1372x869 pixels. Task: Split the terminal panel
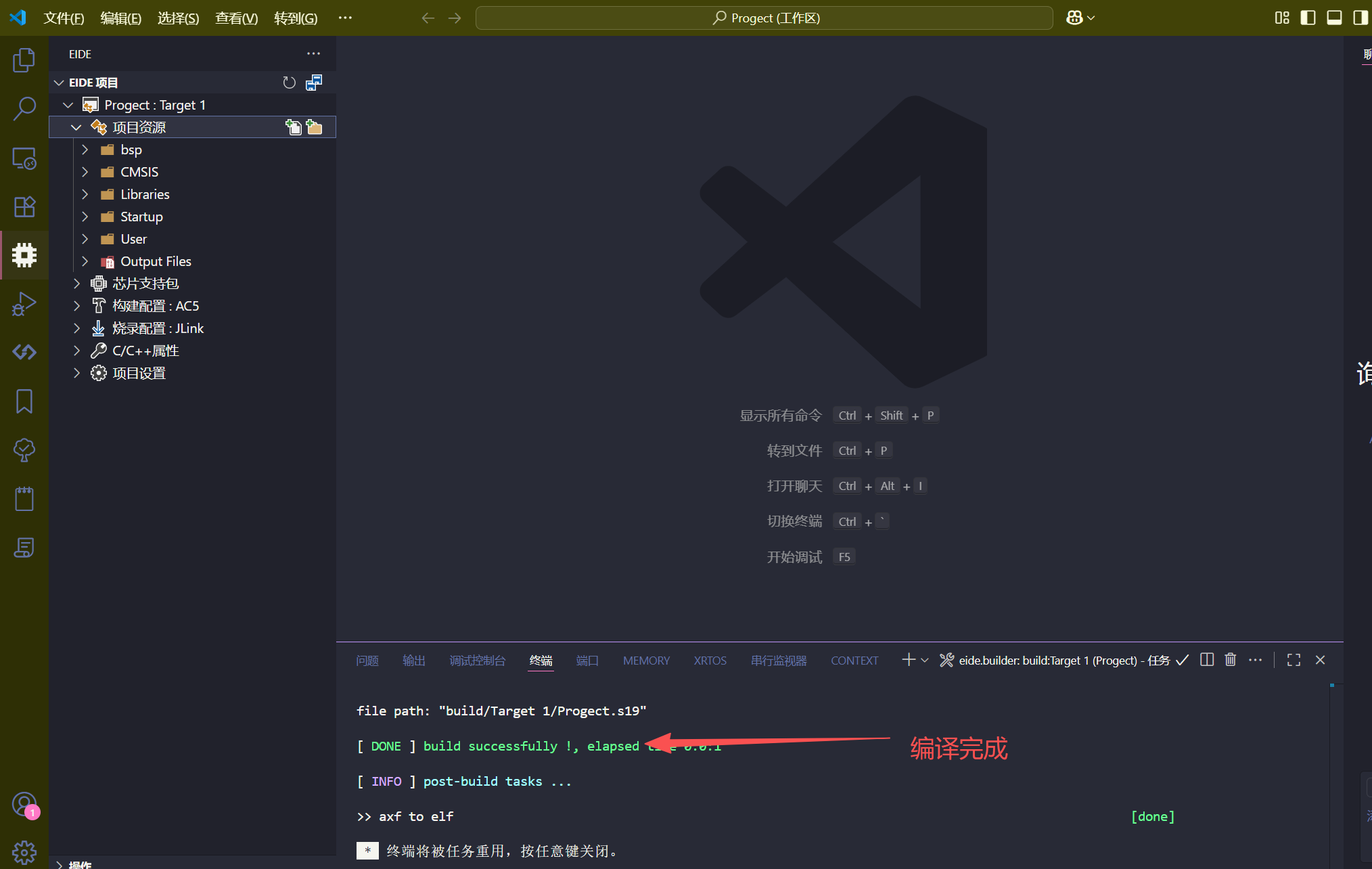coord(1207,660)
